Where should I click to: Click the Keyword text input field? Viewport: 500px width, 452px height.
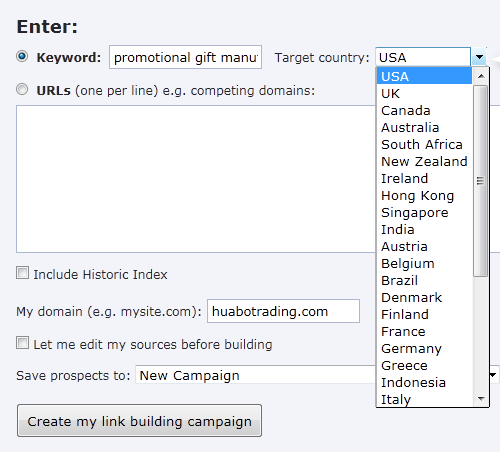point(185,57)
